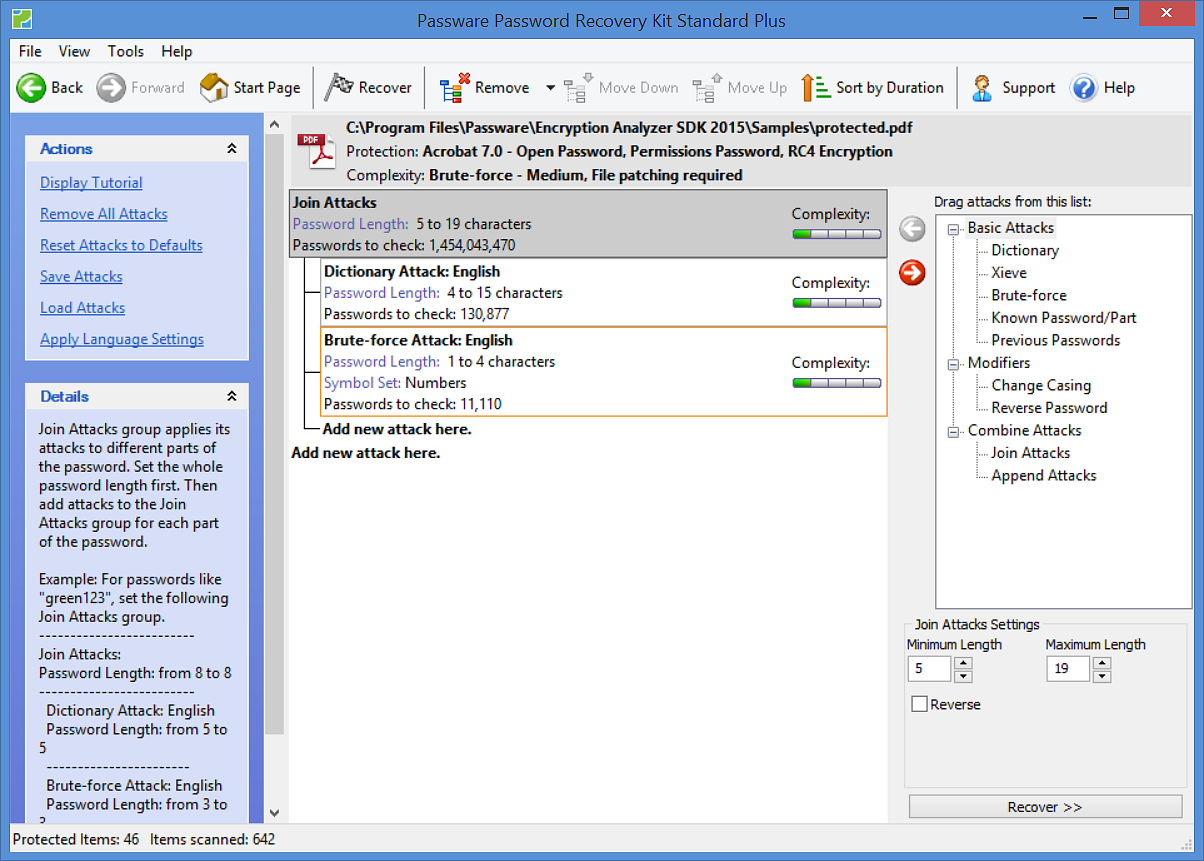Viewport: 1204px width, 861px height.
Task: Increase Minimum Length with up arrow
Action: [x=962, y=662]
